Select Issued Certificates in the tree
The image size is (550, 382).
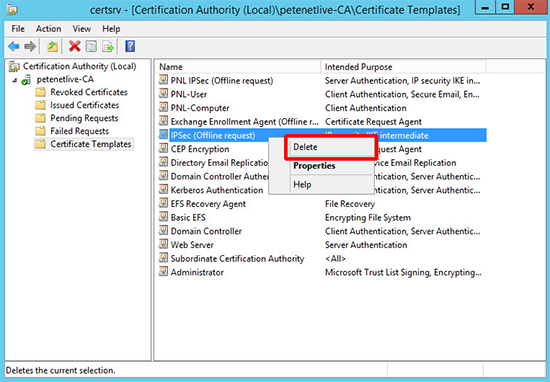coord(85,105)
